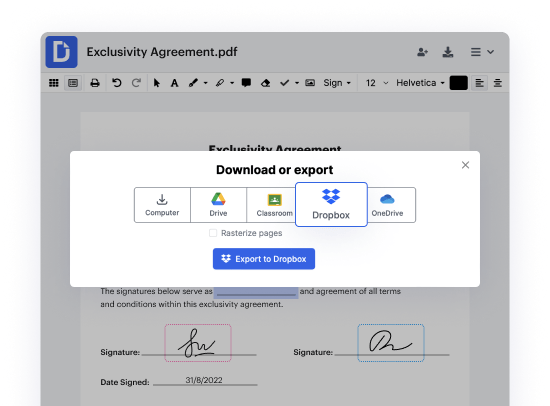Viewport: 550px width, 406px height.
Task: Choose Dropbox as export destination
Action: pyautogui.click(x=331, y=205)
